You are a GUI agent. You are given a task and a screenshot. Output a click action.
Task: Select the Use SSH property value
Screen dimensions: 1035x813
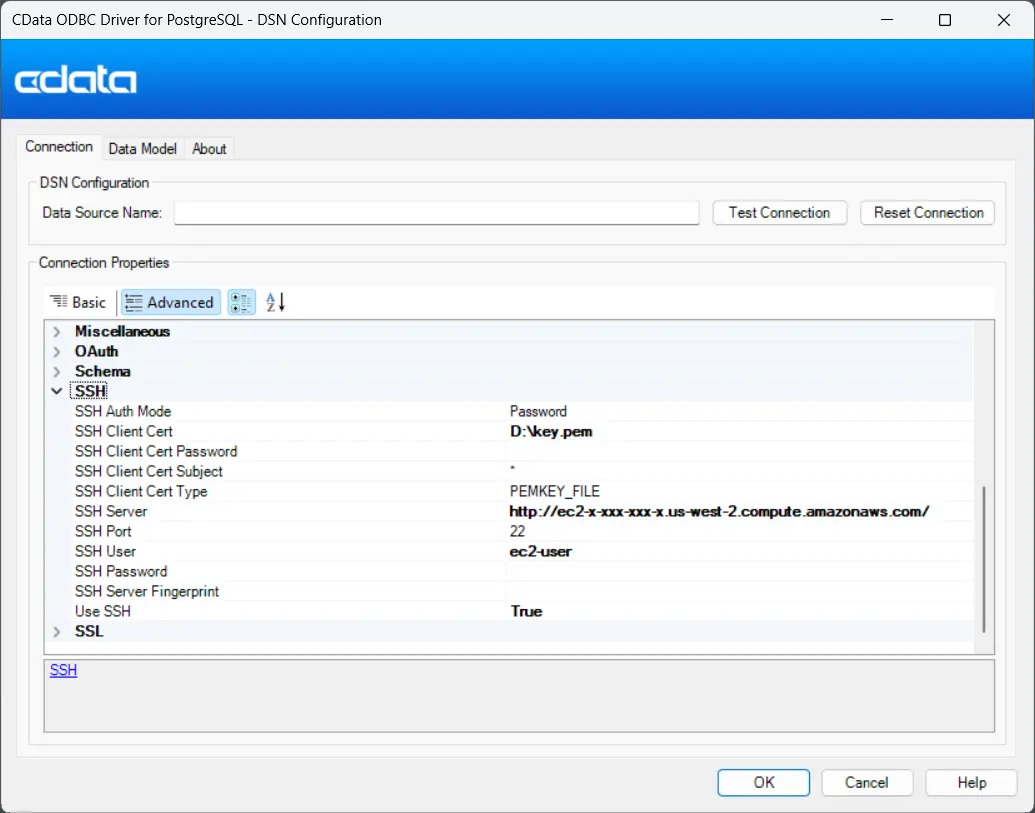pyautogui.click(x=740, y=611)
